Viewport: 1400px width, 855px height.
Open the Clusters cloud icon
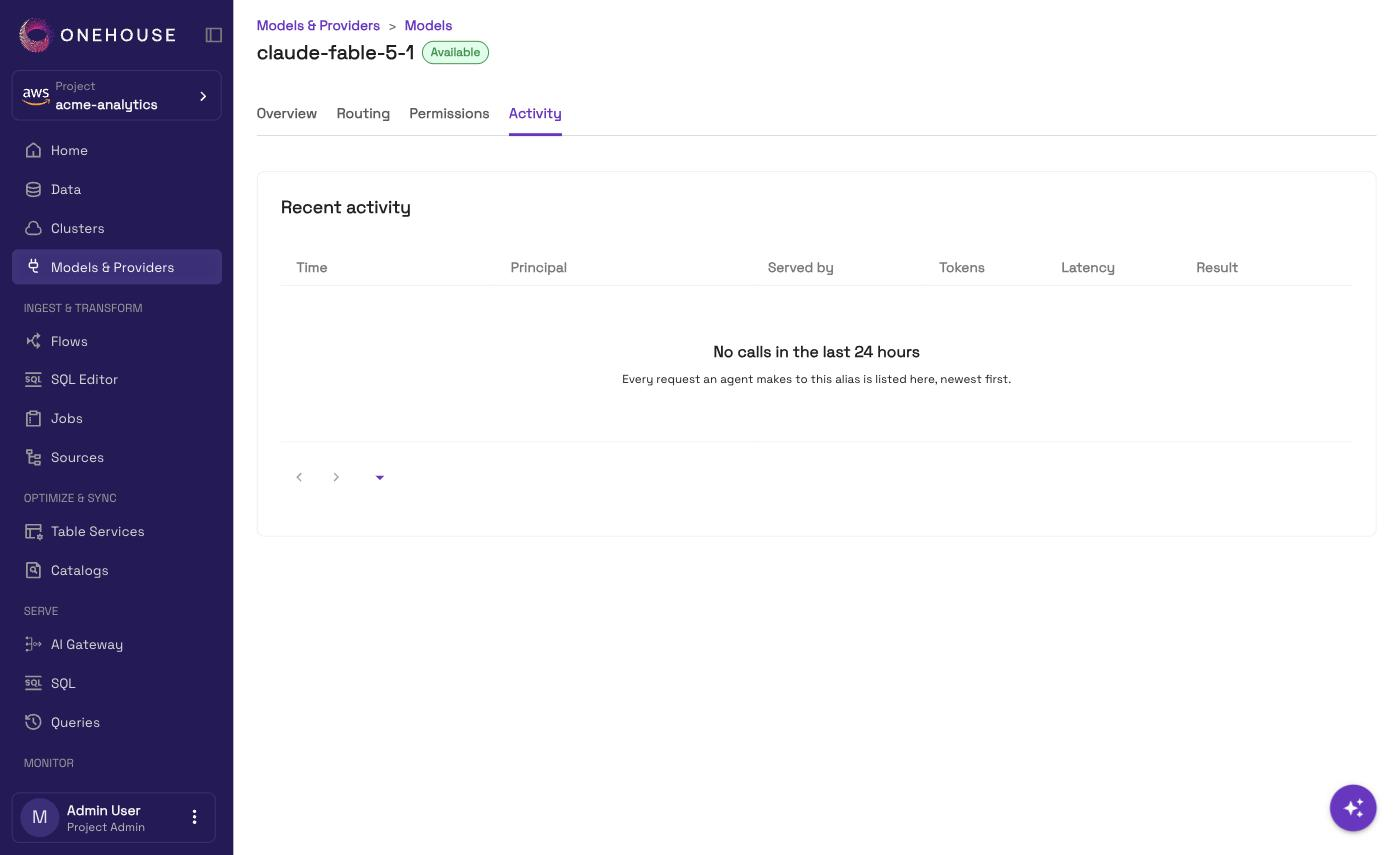(33, 228)
